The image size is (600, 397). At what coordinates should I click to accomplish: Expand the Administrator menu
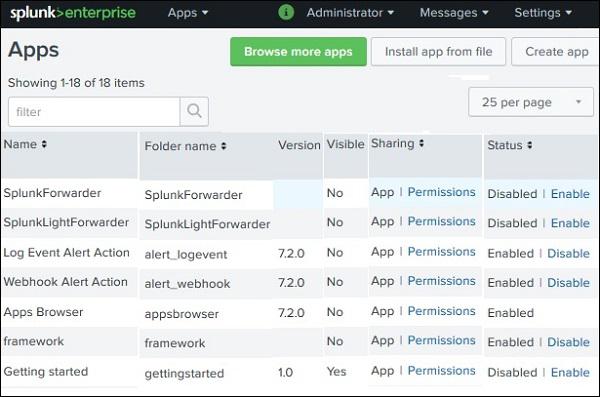pyautogui.click(x=350, y=13)
